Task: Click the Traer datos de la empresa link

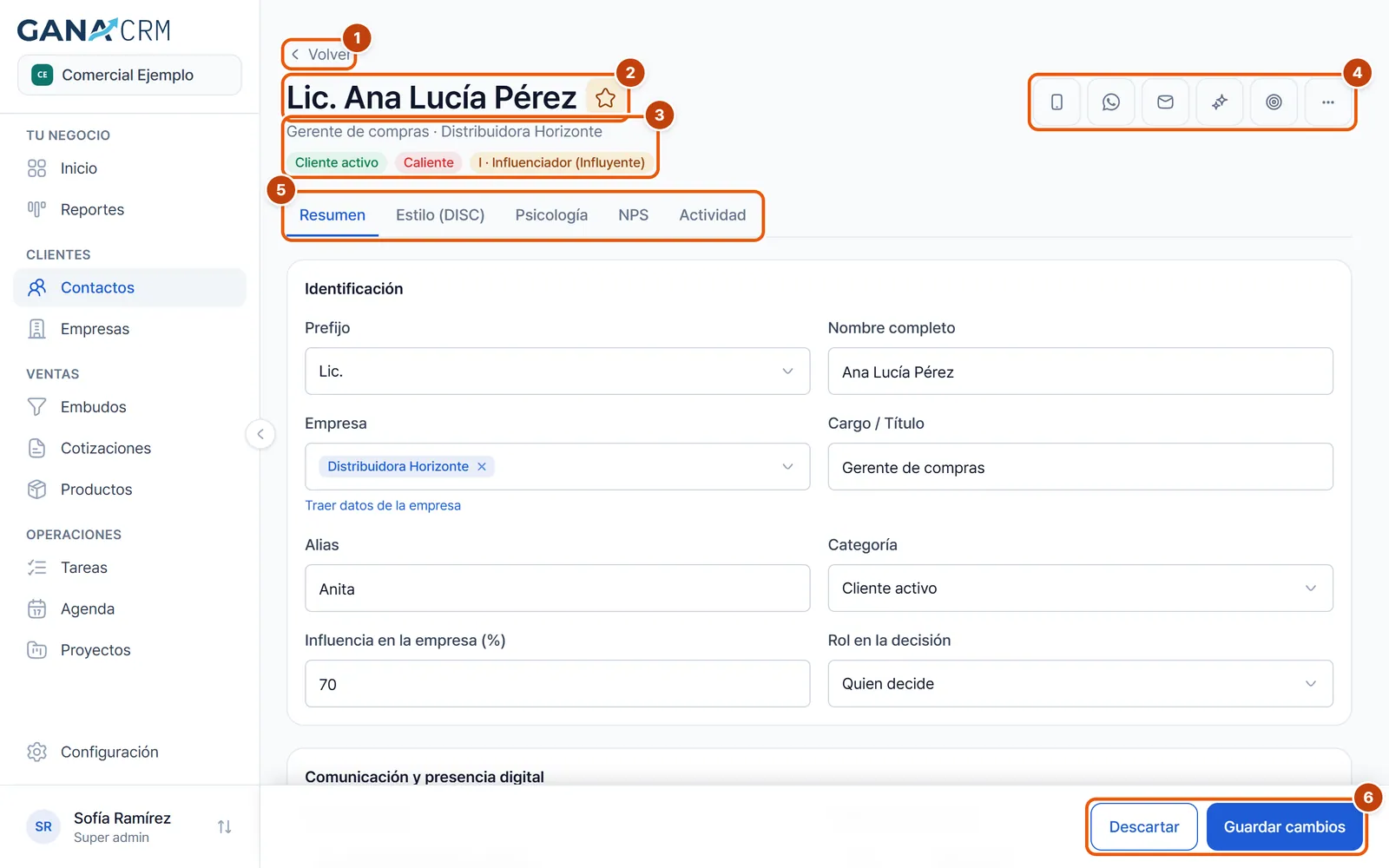Action: point(383,505)
